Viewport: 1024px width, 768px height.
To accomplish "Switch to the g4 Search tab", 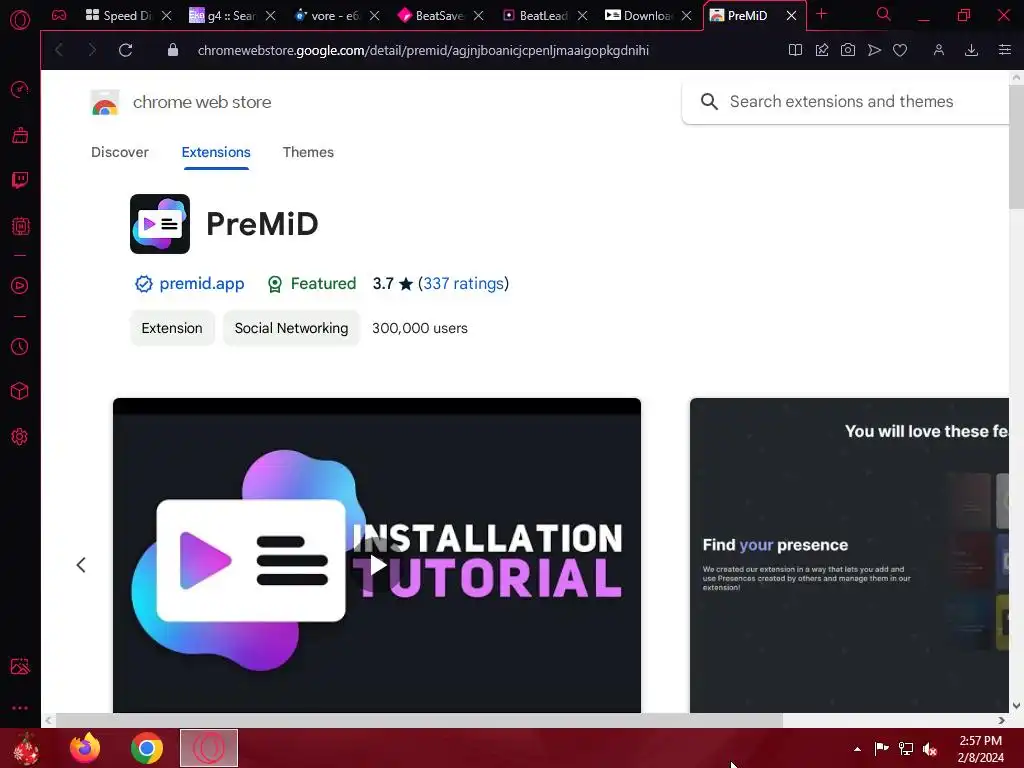I will 223,16.
